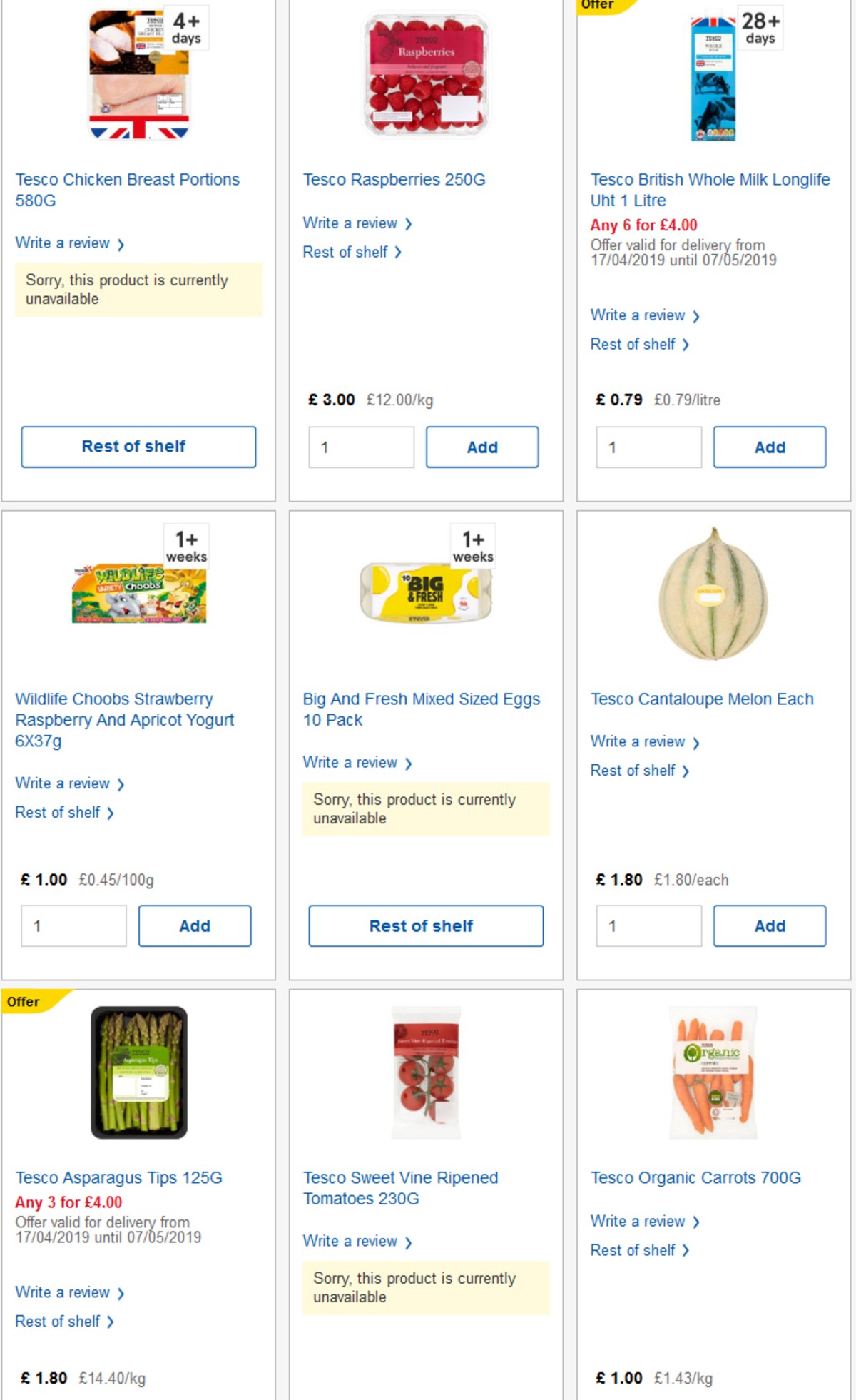Add Wildlife Choobs yogurt to basket
856x1400 pixels.
pyautogui.click(x=195, y=925)
